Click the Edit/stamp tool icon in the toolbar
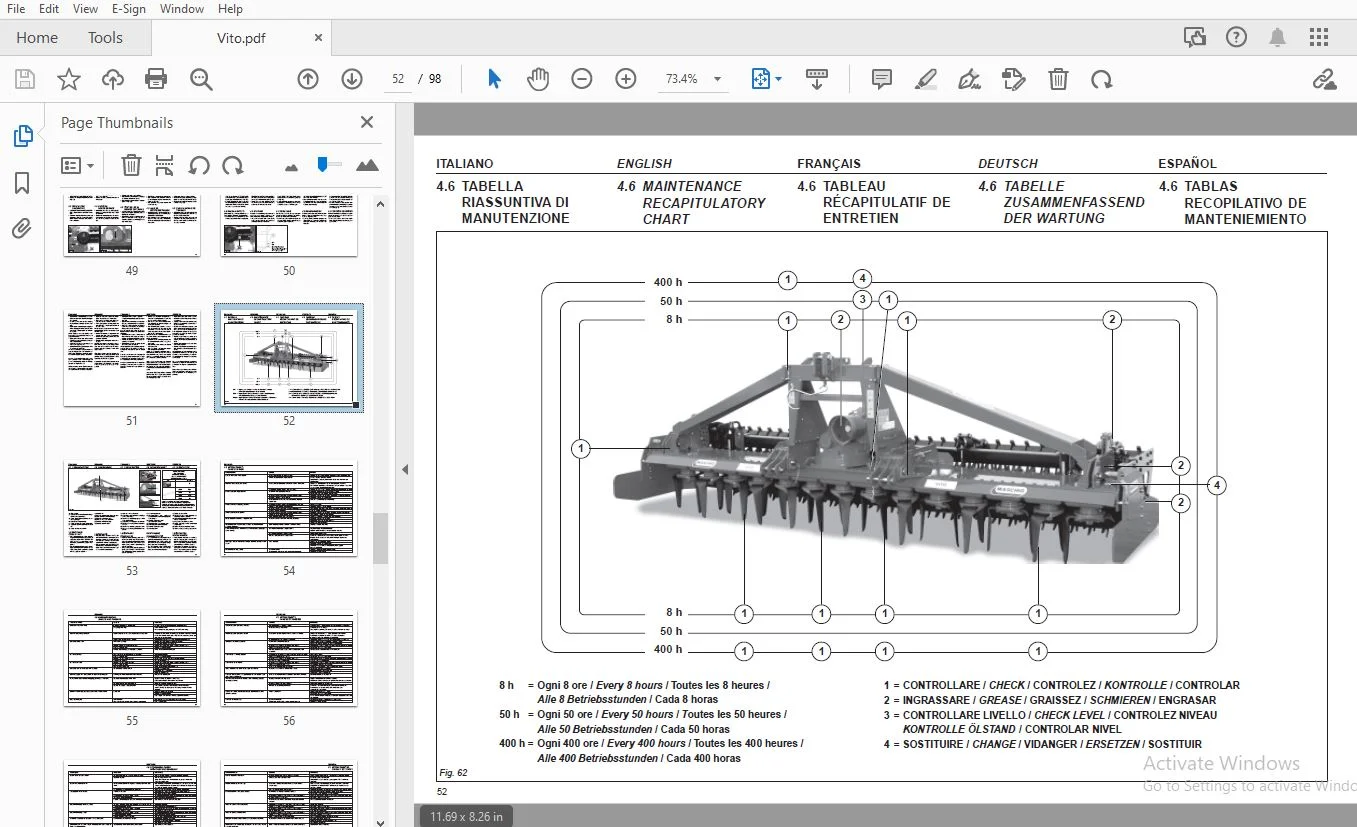Viewport: 1357px width, 827px height. coord(1014,79)
